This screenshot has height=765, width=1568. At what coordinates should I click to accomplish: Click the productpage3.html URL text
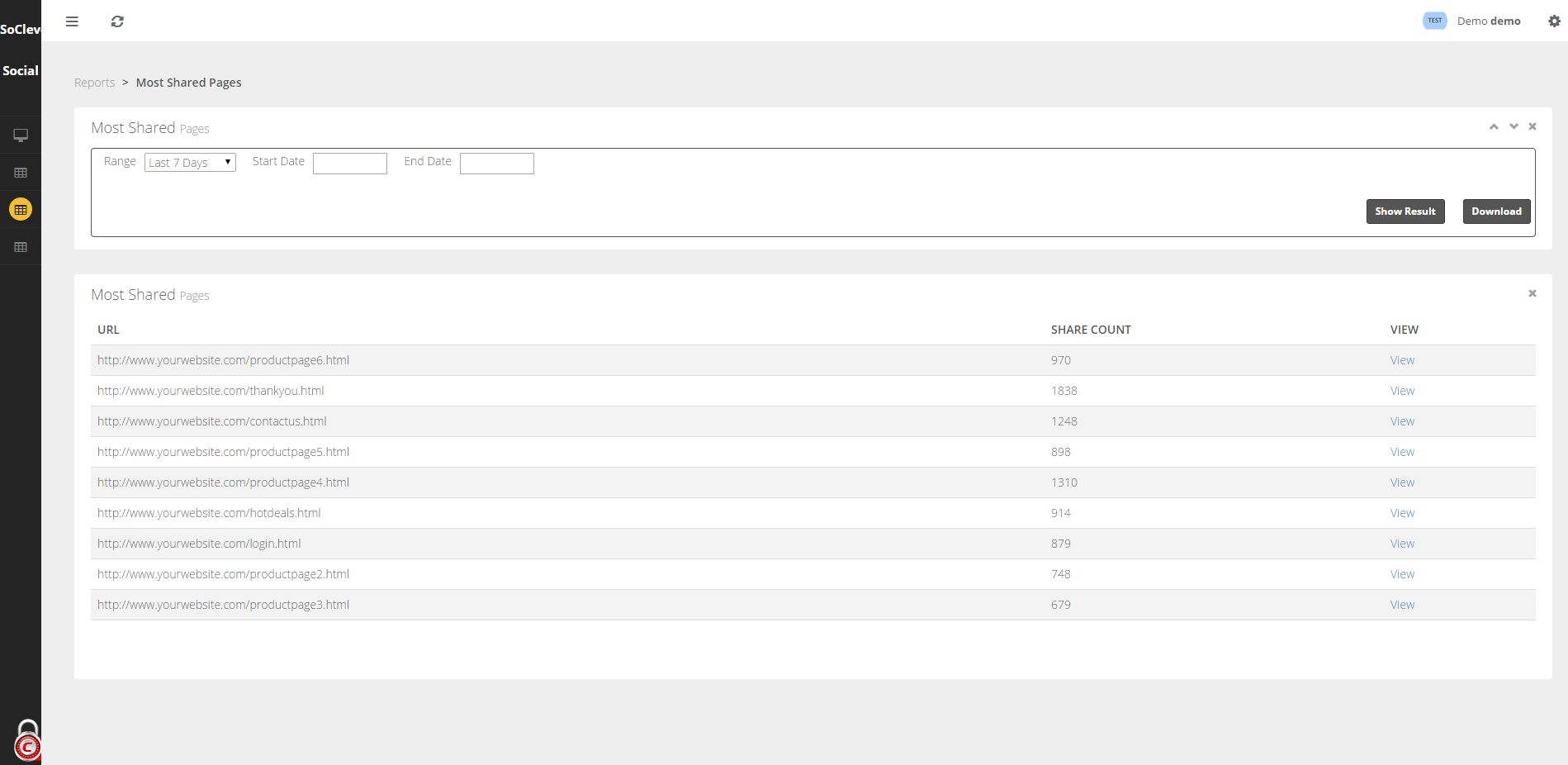[x=223, y=605]
